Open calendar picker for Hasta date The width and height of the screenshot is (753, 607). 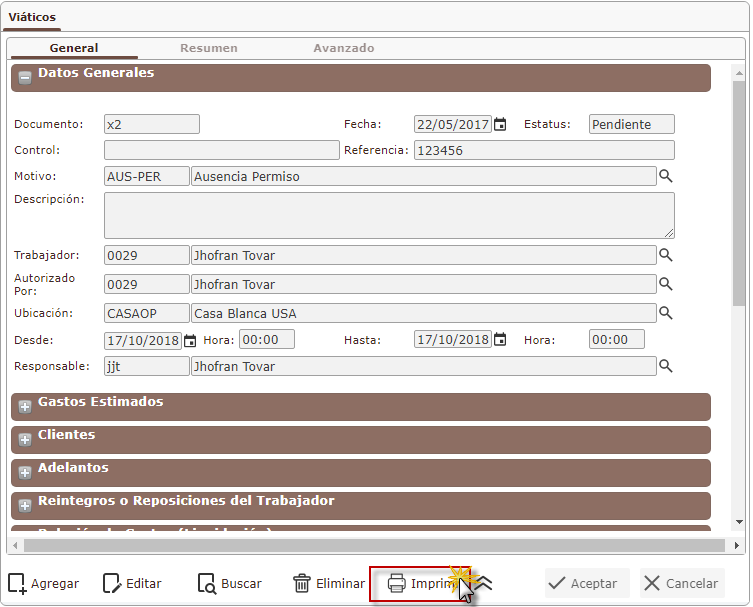click(x=500, y=340)
